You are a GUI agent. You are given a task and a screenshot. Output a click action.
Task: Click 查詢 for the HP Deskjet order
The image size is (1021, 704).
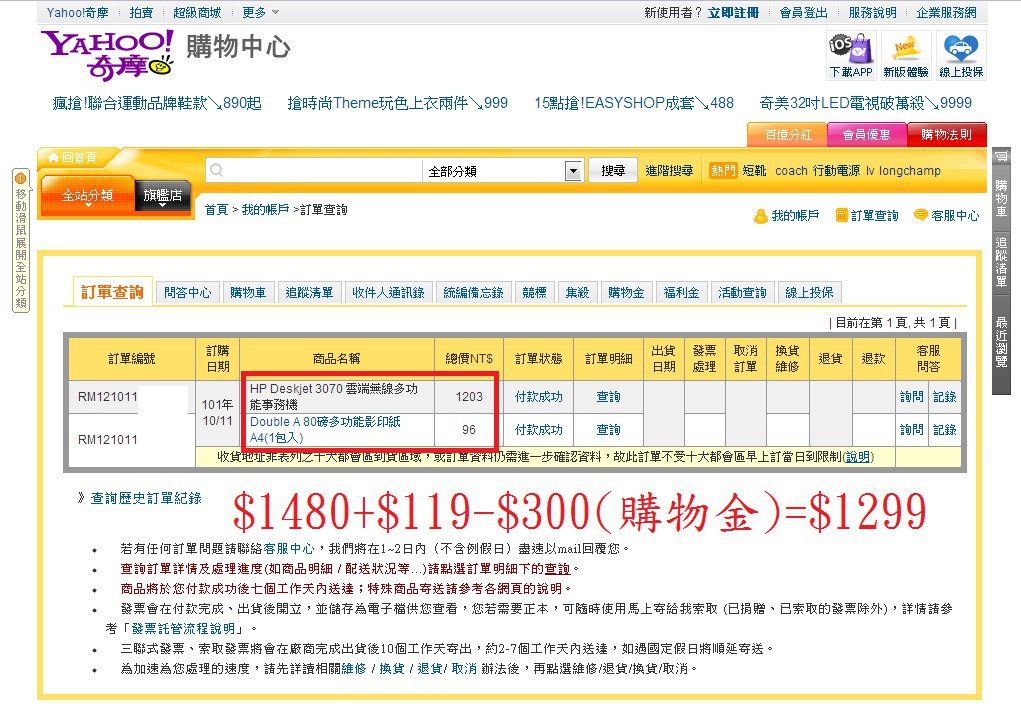tap(608, 397)
